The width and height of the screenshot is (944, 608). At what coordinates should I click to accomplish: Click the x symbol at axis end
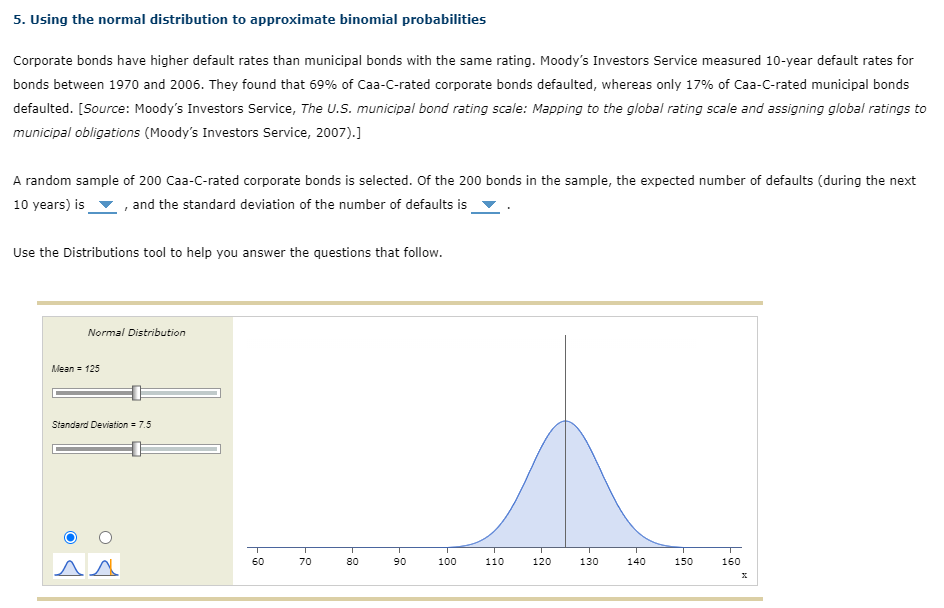click(744, 575)
